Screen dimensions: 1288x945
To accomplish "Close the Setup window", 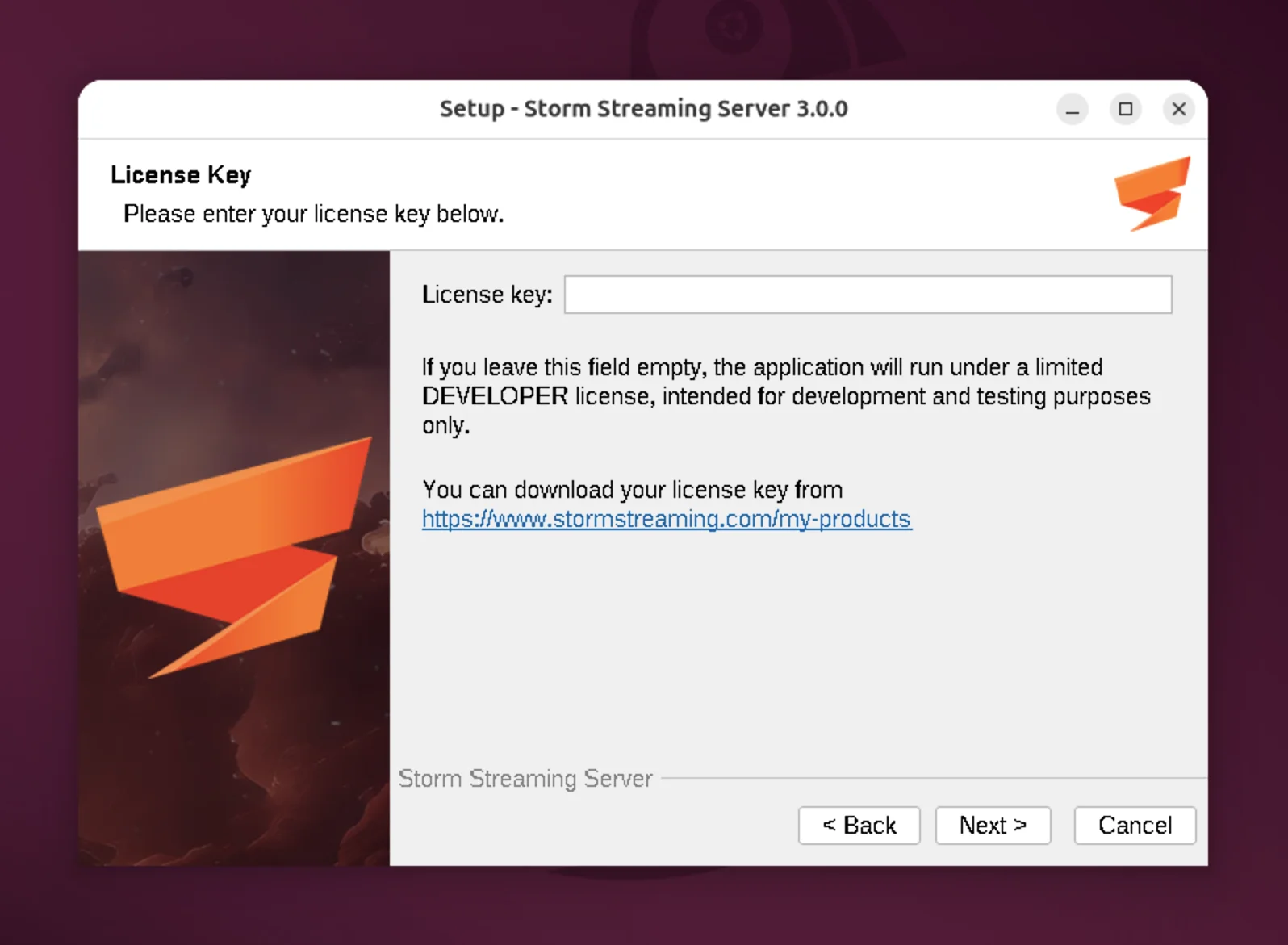I will [1178, 109].
